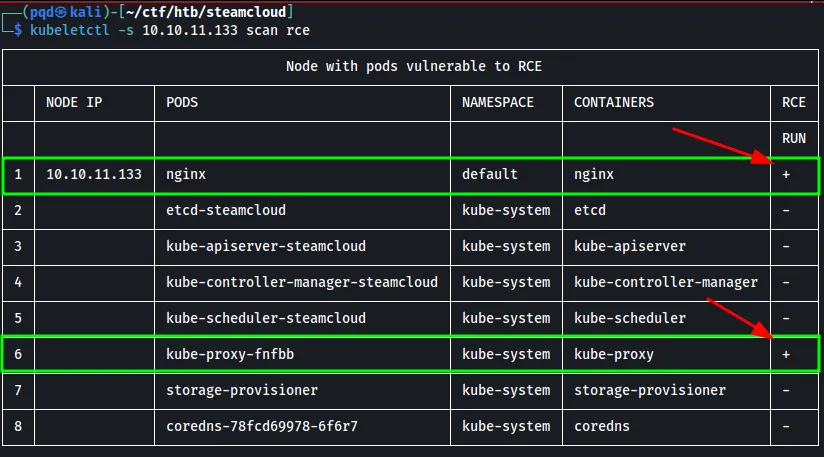Click the minus sign in etcd row

(x=786, y=210)
